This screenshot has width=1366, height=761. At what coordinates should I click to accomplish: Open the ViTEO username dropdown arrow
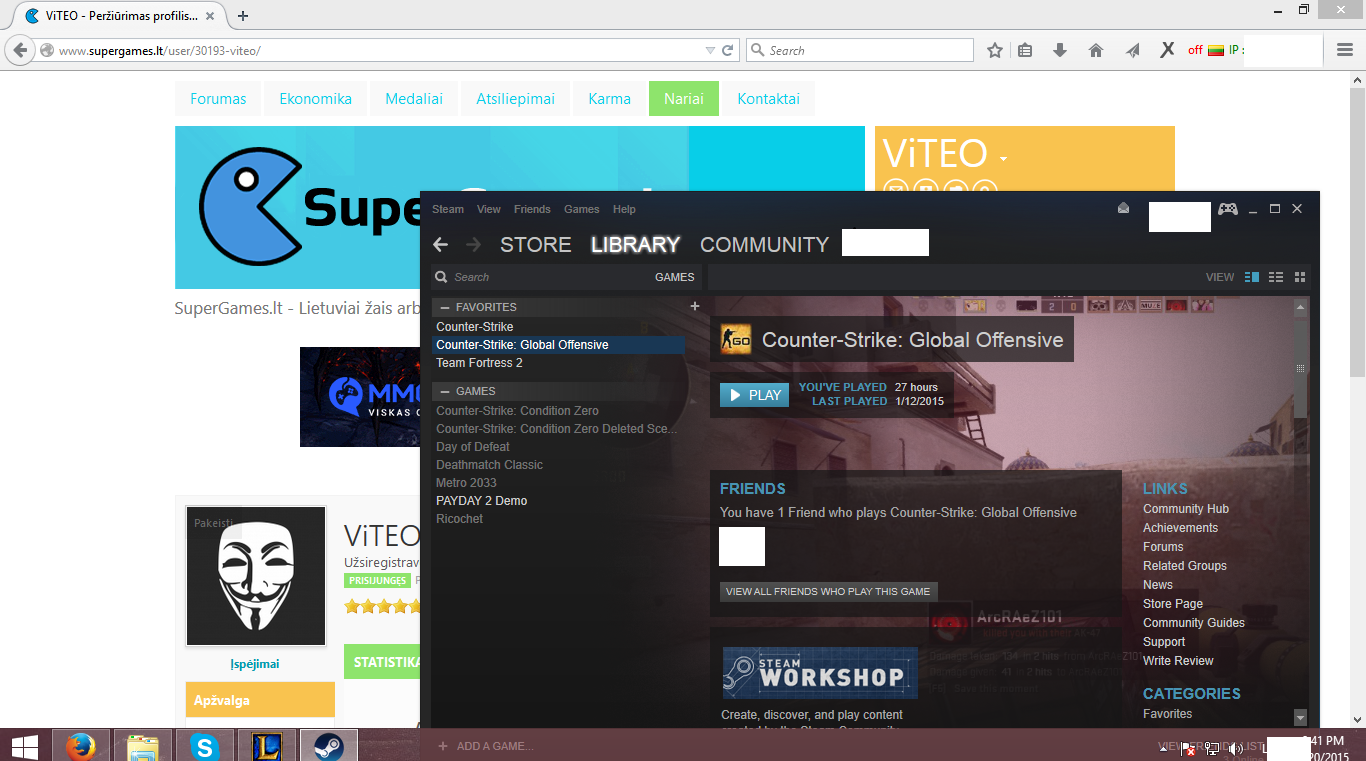tap(1003, 159)
